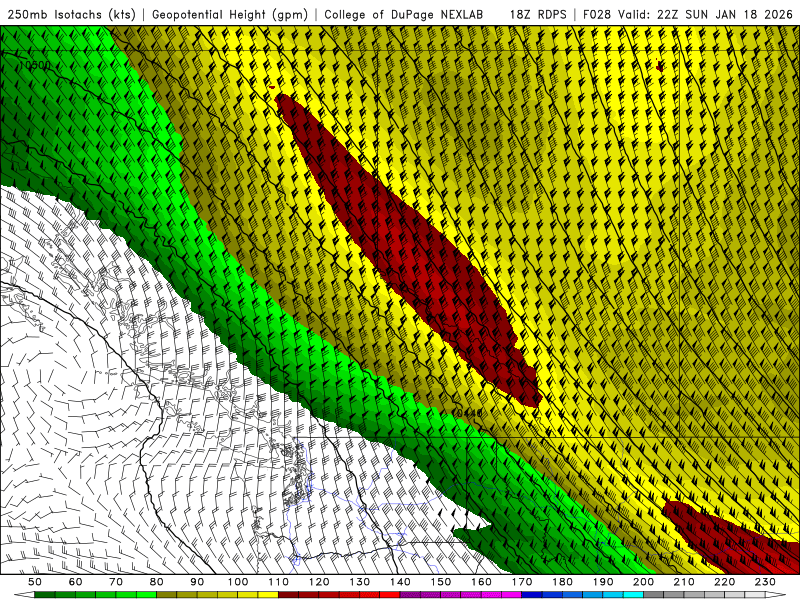Select the bright yellow swatch just before 110

[268, 595]
